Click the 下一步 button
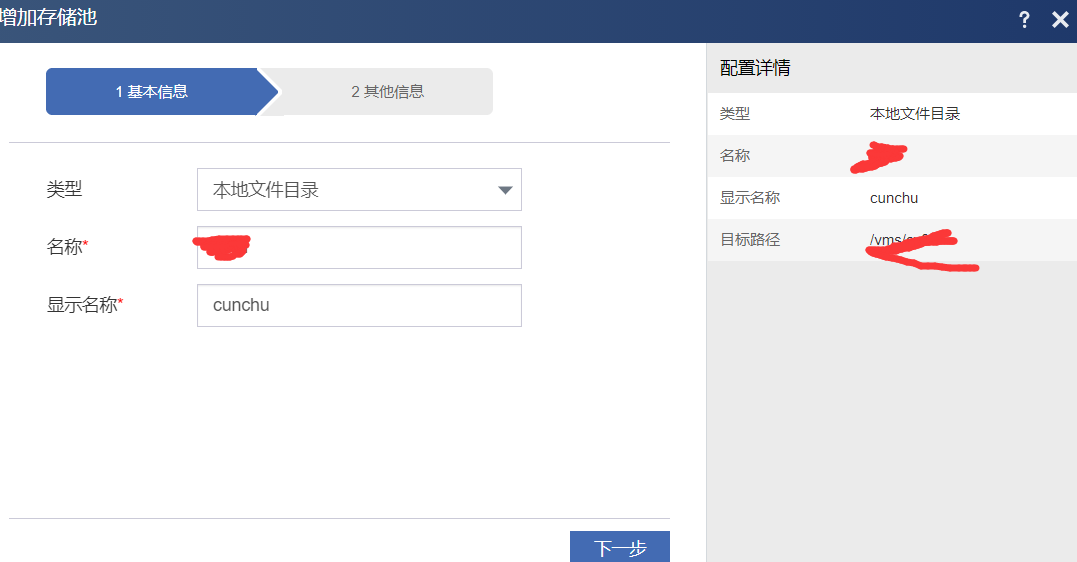Image resolution: width=1077 pixels, height=562 pixels. (x=620, y=547)
